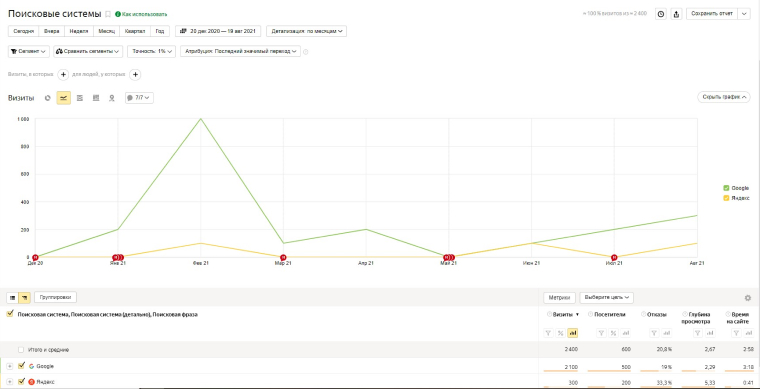This screenshot has height=389, width=760.
Task: Toggle the Итого и средние checkbox
Action: click(21, 349)
